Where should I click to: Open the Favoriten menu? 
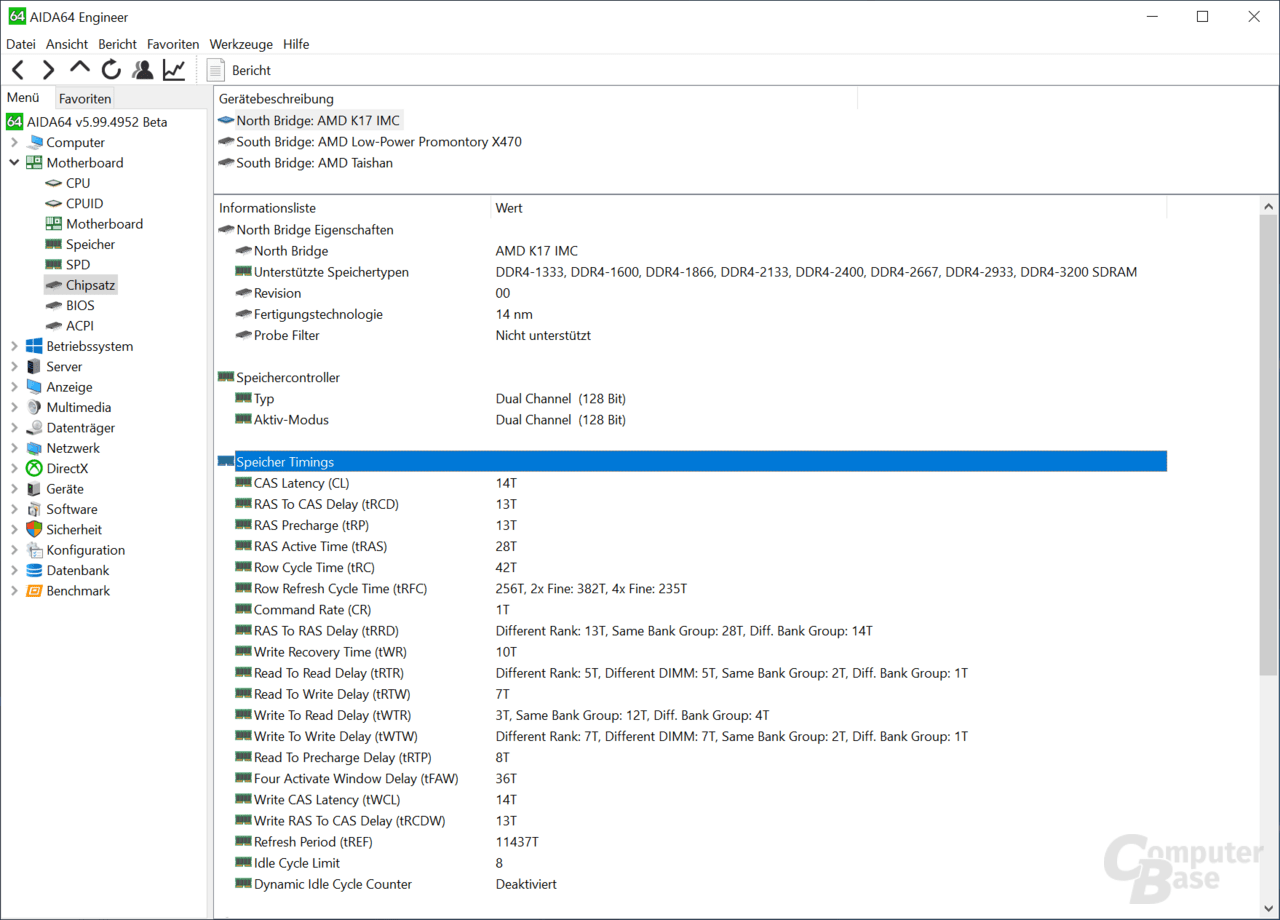(173, 44)
